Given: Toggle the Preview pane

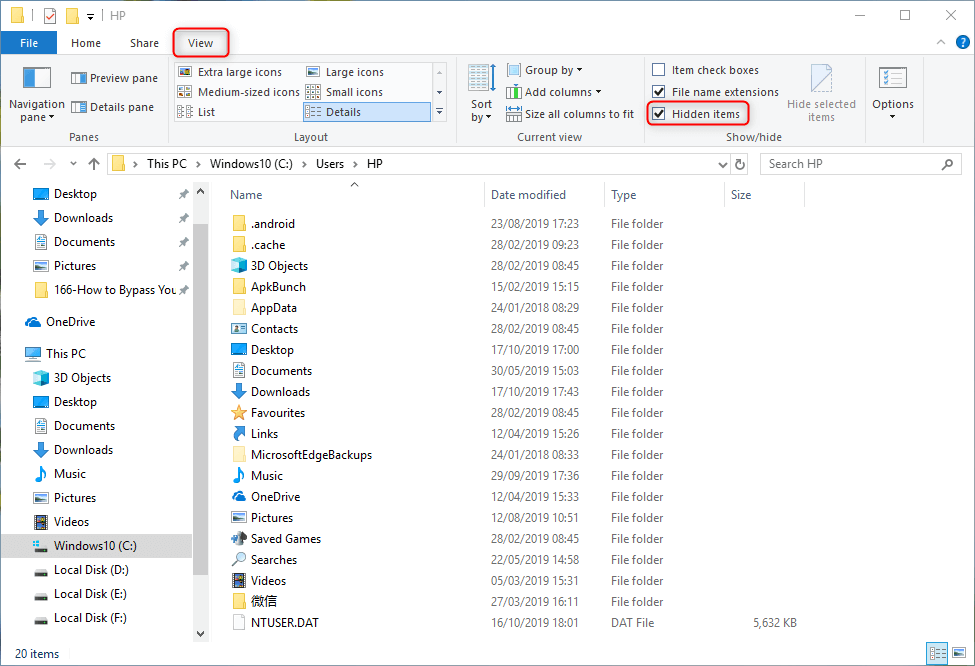Looking at the screenshot, I should [x=114, y=78].
